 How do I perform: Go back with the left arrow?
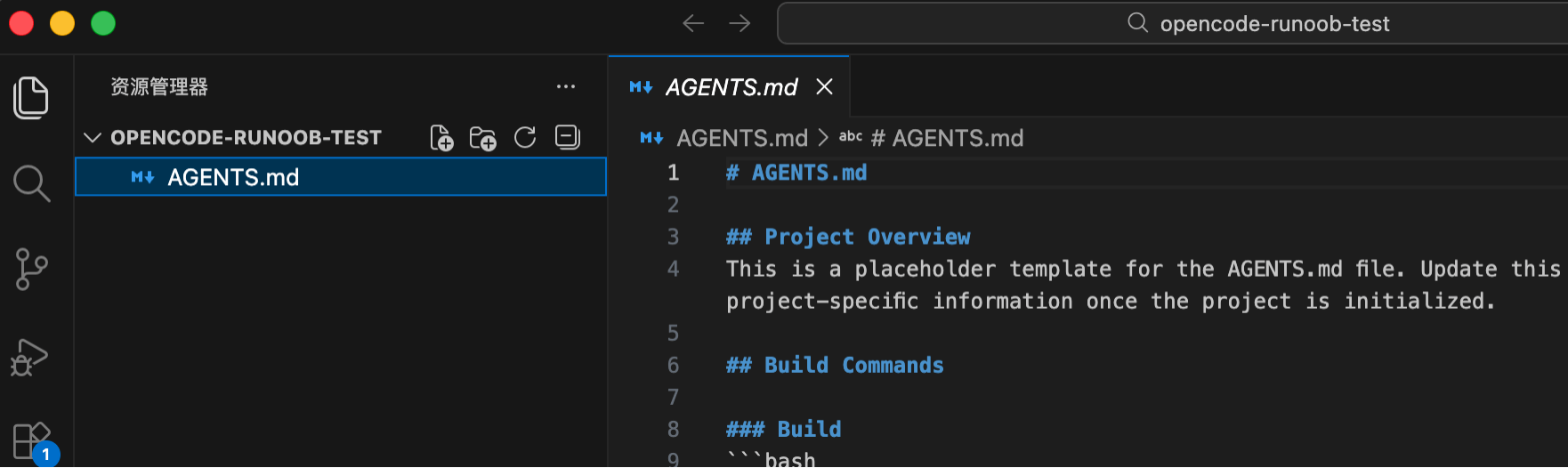693,23
